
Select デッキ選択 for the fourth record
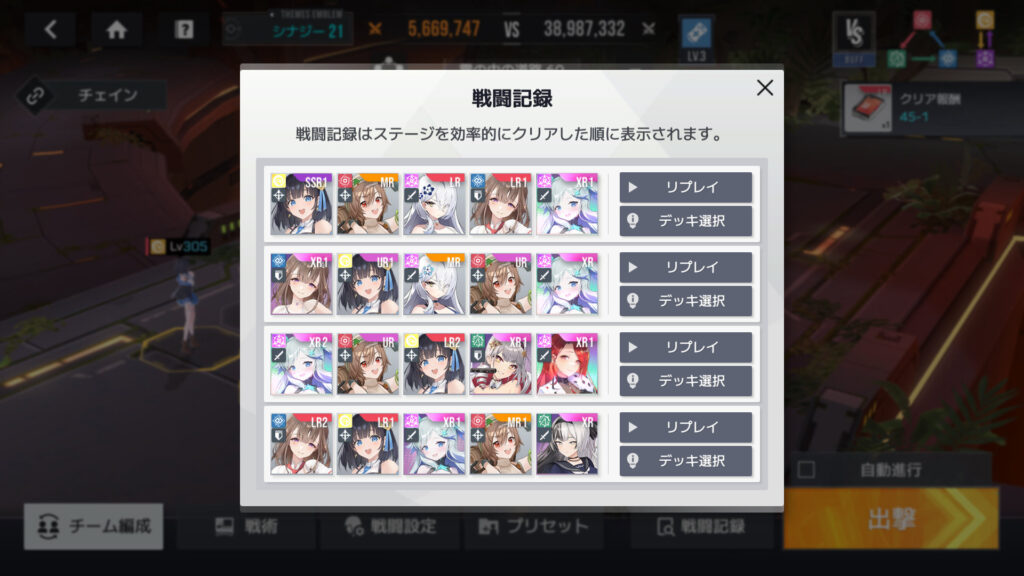point(686,460)
